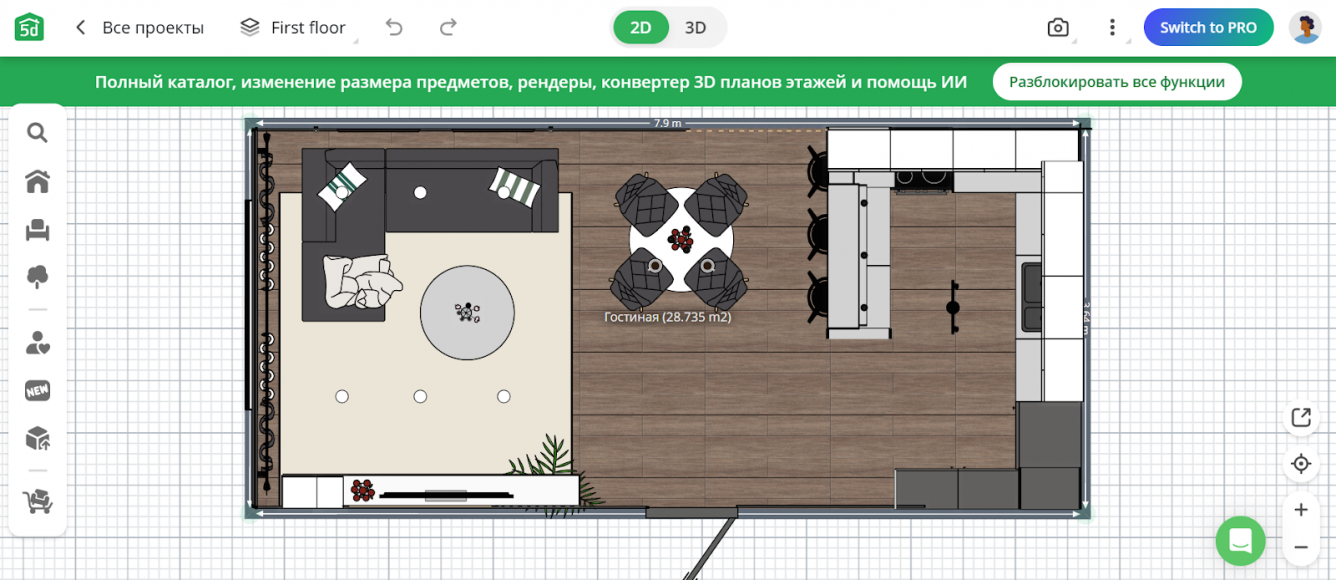Center the view with target icon

click(x=1301, y=464)
